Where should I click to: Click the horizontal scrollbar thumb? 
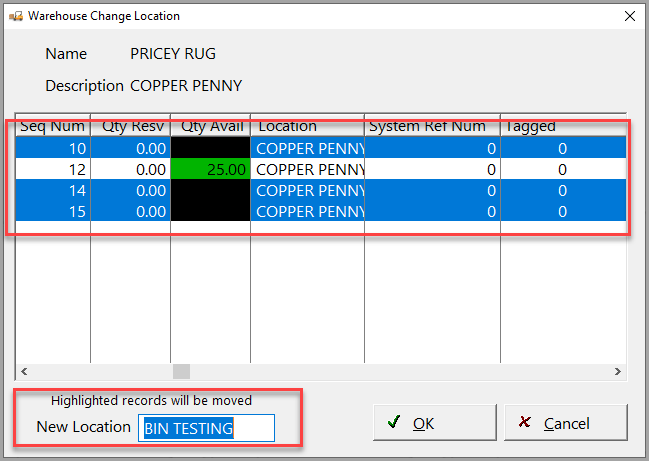point(181,371)
